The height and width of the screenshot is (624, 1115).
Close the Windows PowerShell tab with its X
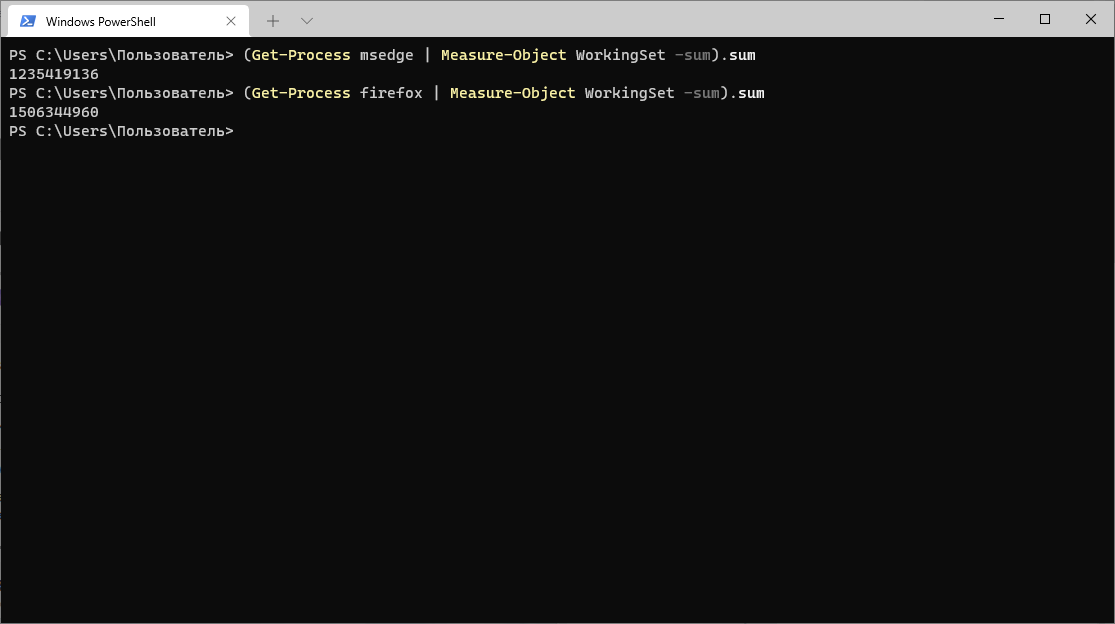231,20
